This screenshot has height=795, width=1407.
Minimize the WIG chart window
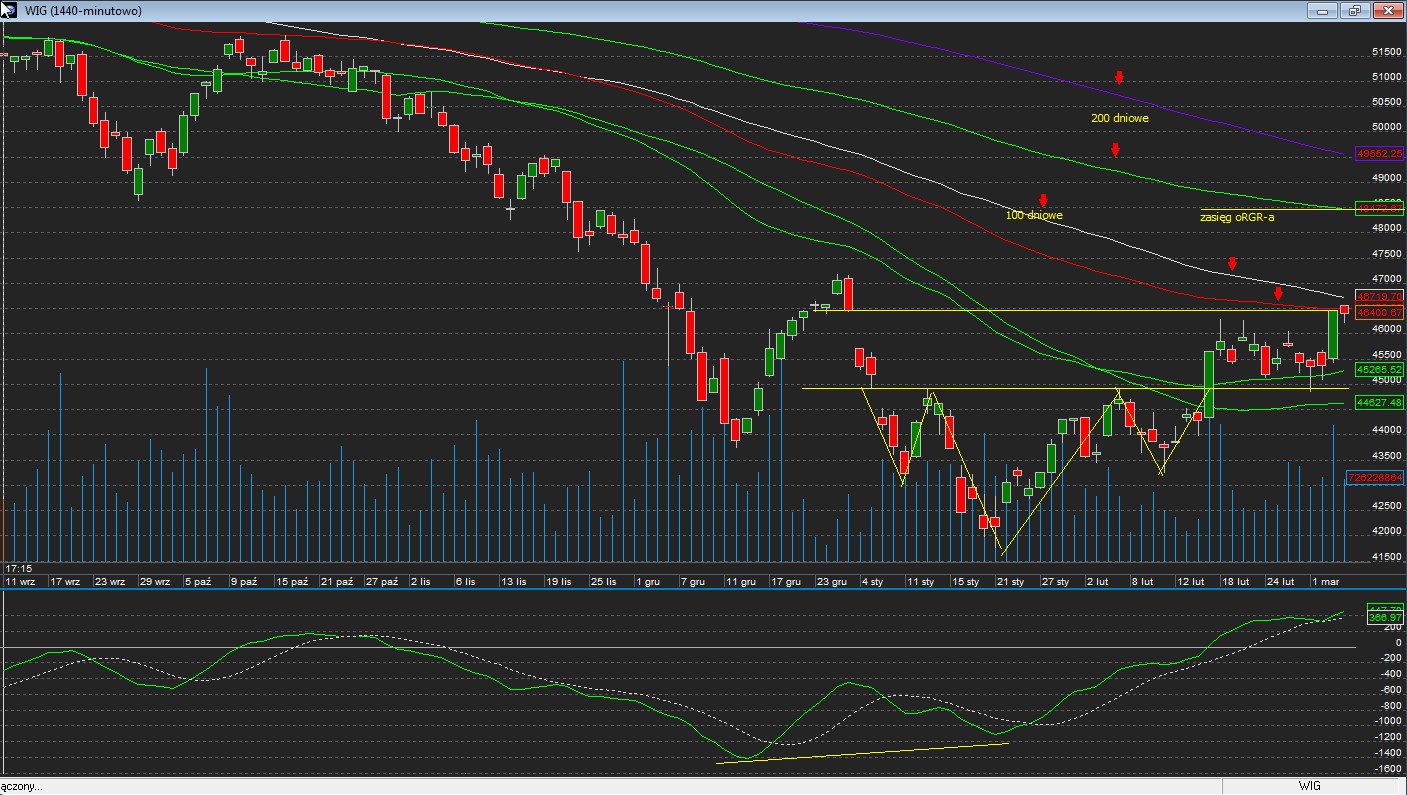point(1323,11)
